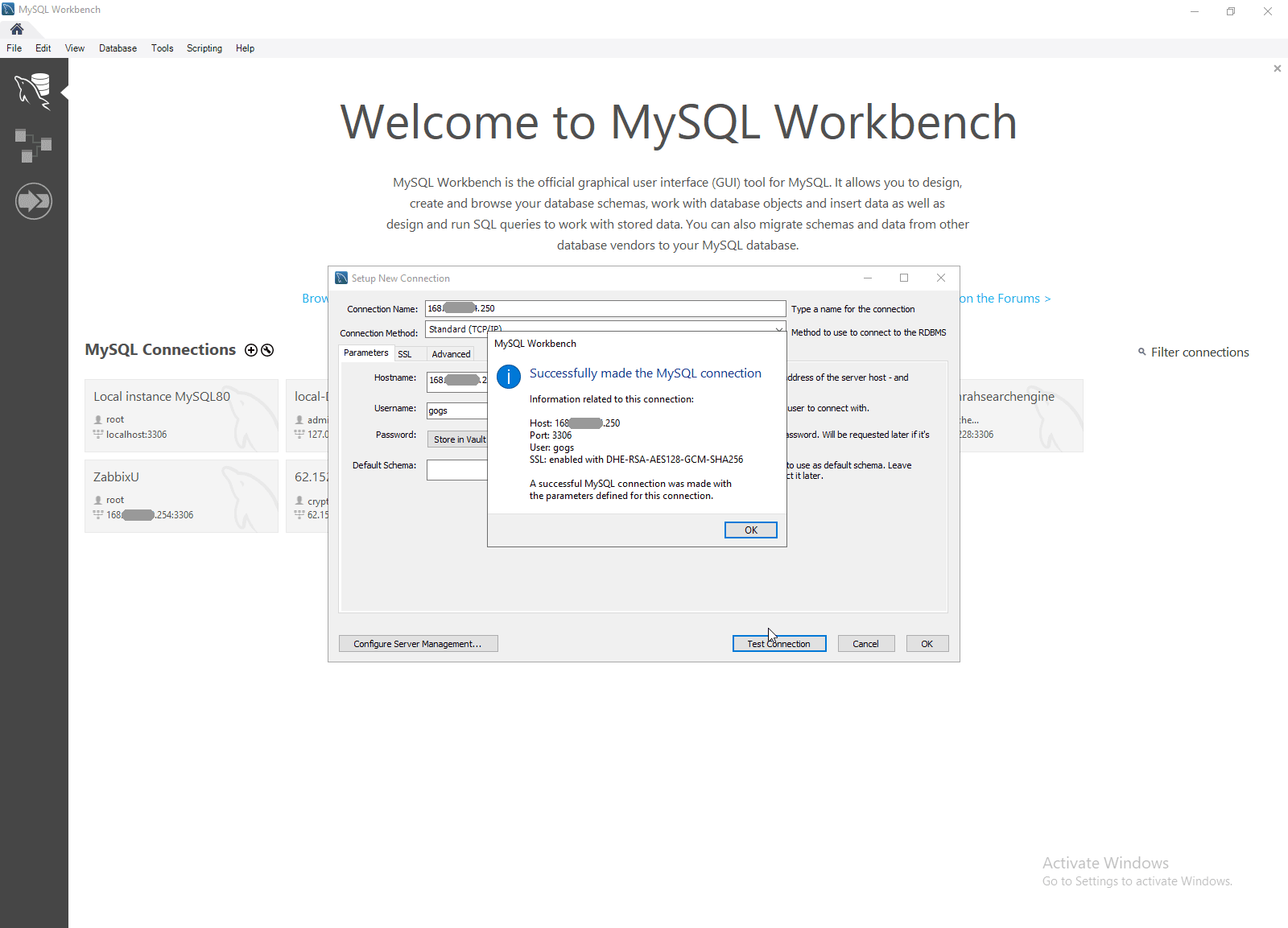Click the 'MySQL Connections' heading text
The image size is (1288, 928).
click(x=160, y=350)
